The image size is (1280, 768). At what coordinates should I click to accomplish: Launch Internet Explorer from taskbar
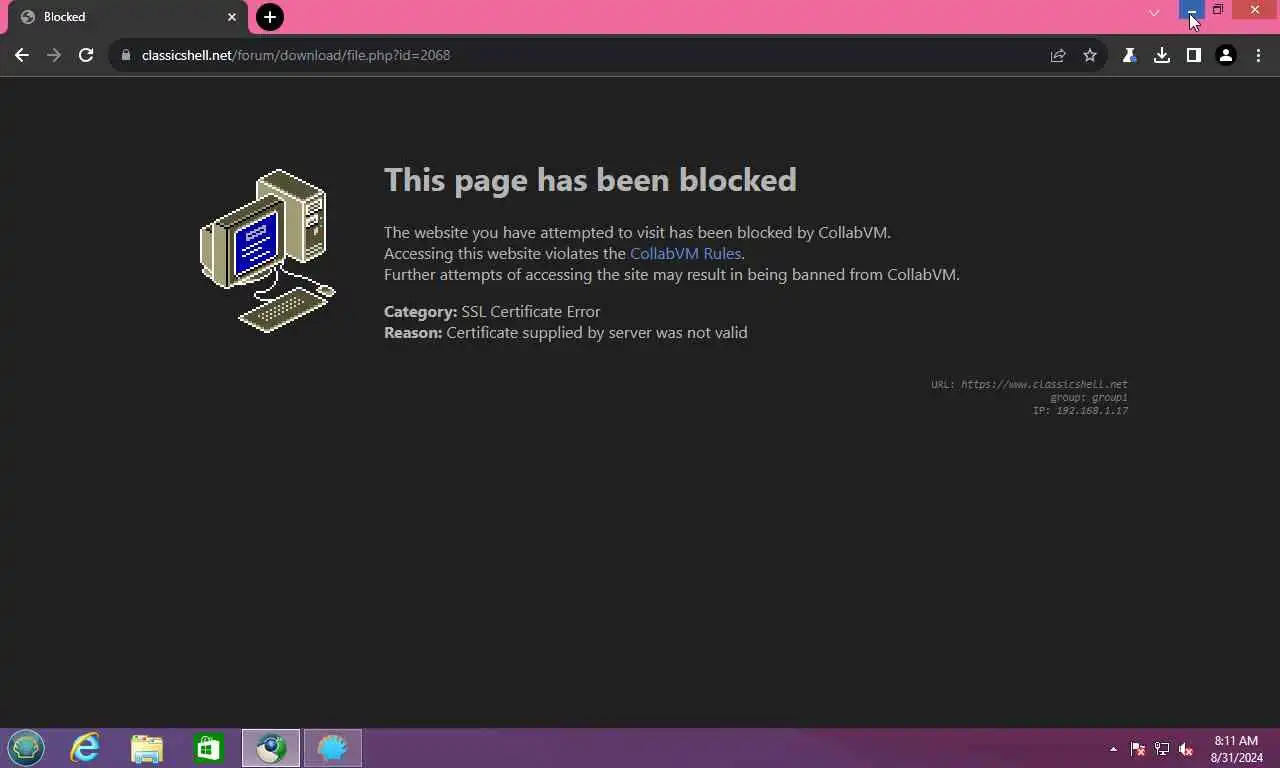pos(85,748)
